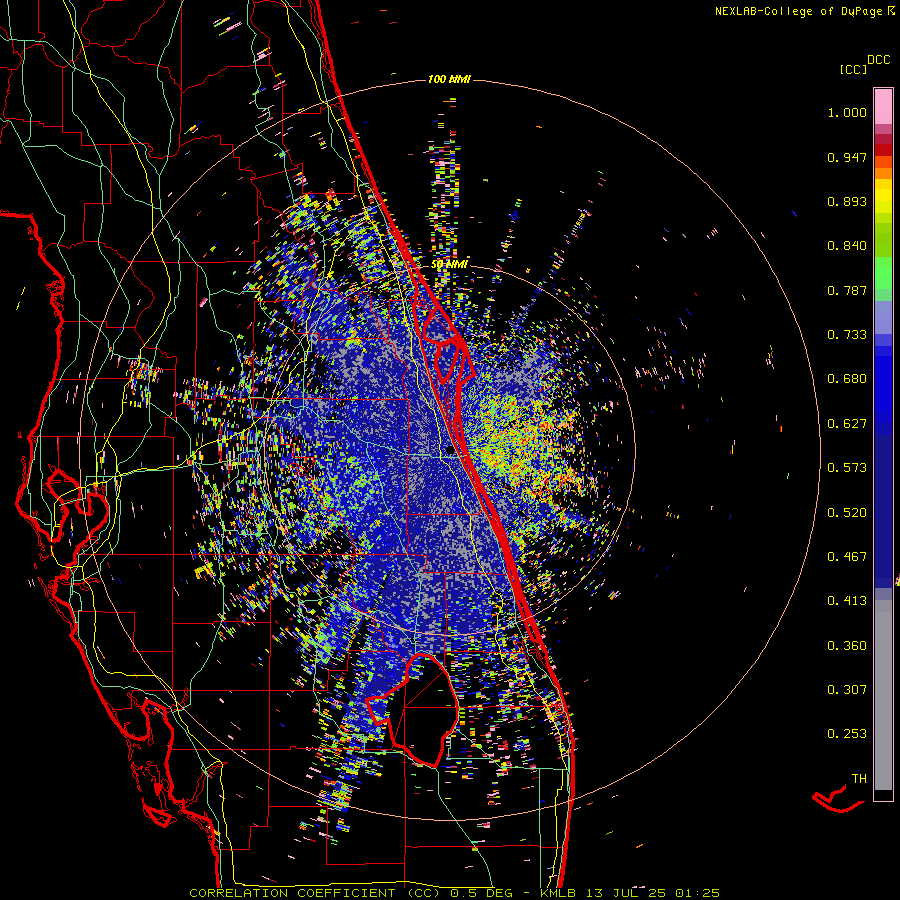The width and height of the screenshot is (900, 900).
Task: Click the 0.893 scale value
Action: (x=847, y=201)
